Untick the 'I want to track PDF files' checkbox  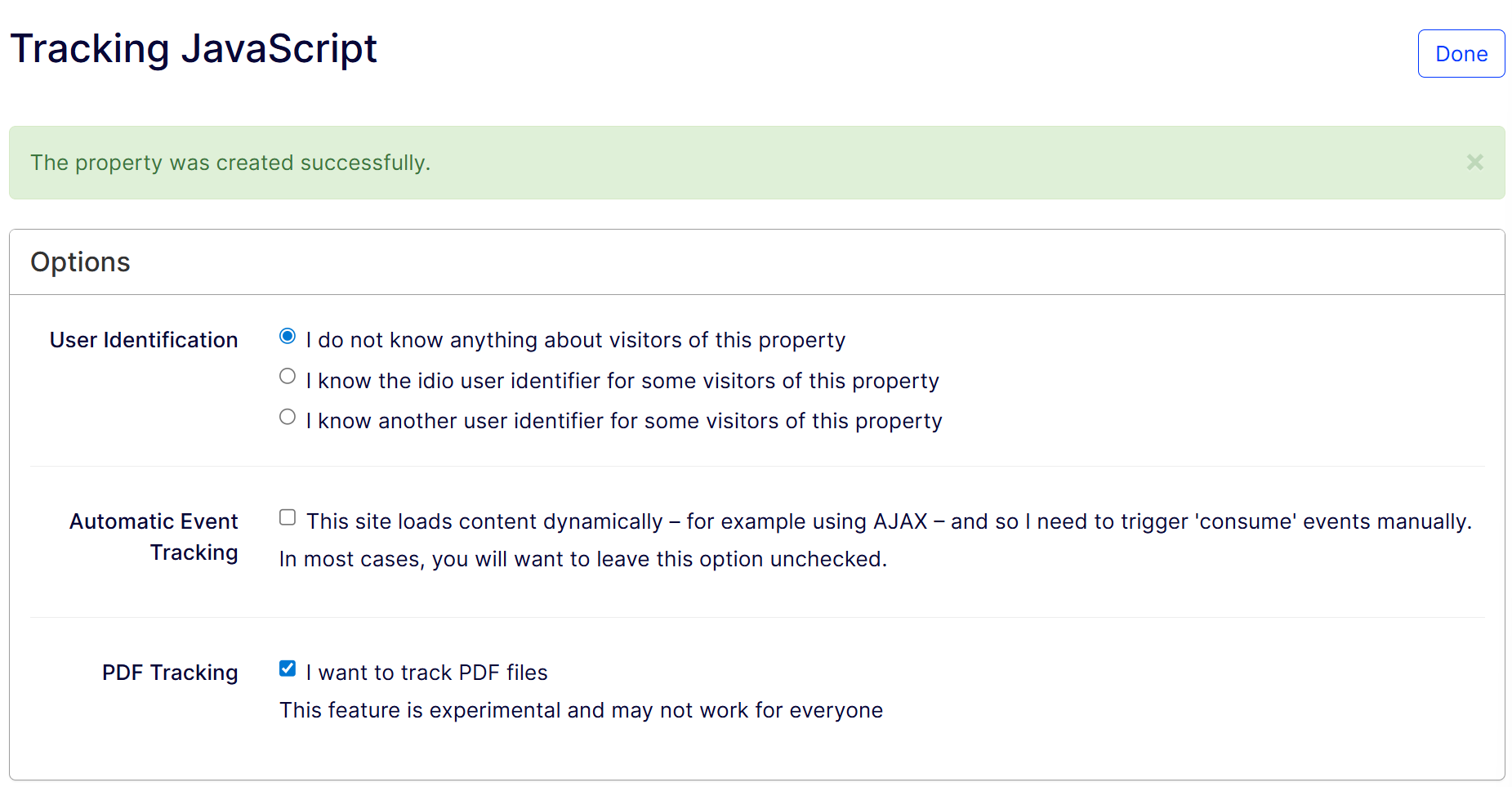click(288, 669)
